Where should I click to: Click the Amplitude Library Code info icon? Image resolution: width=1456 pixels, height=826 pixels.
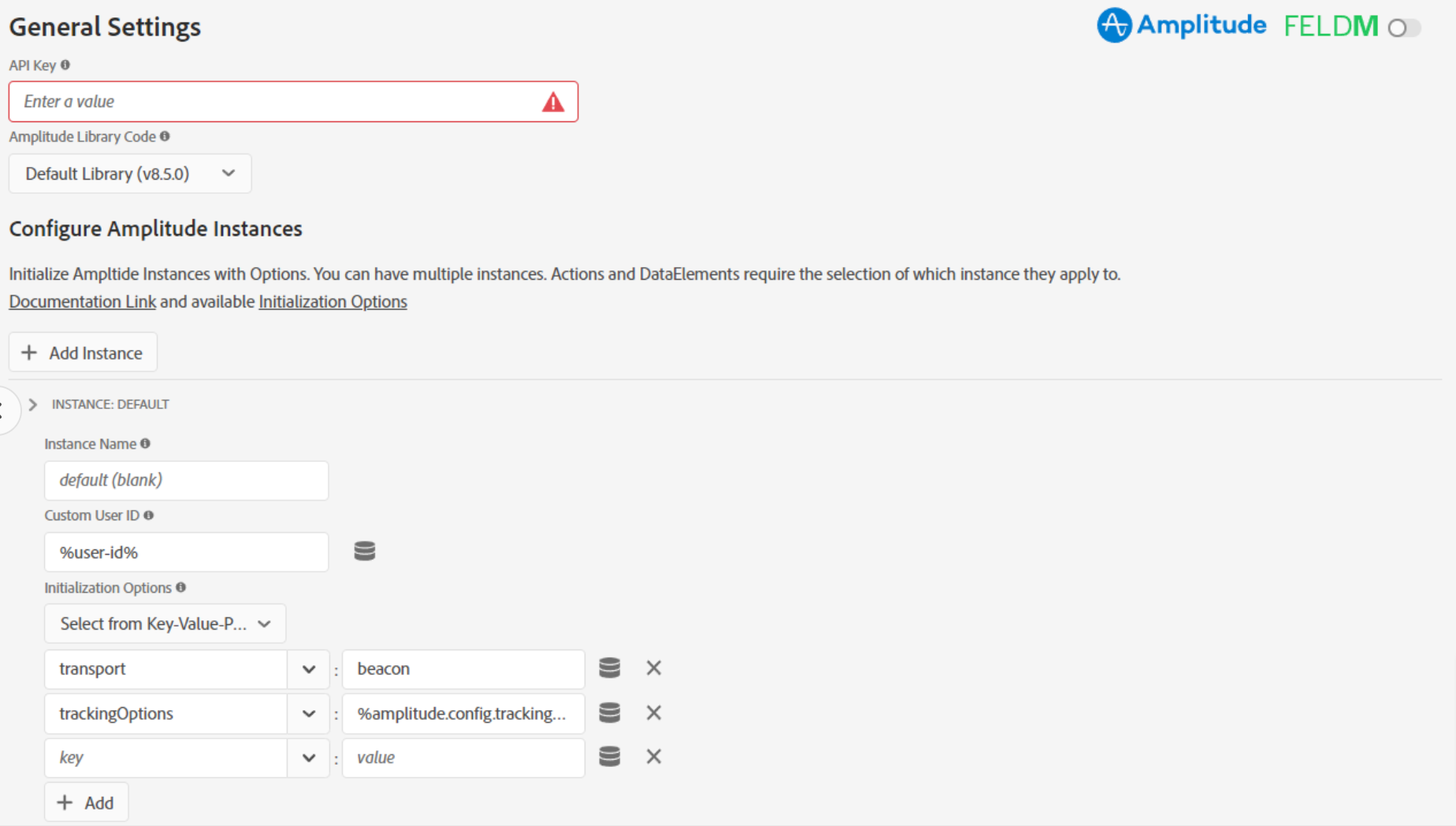coord(165,136)
